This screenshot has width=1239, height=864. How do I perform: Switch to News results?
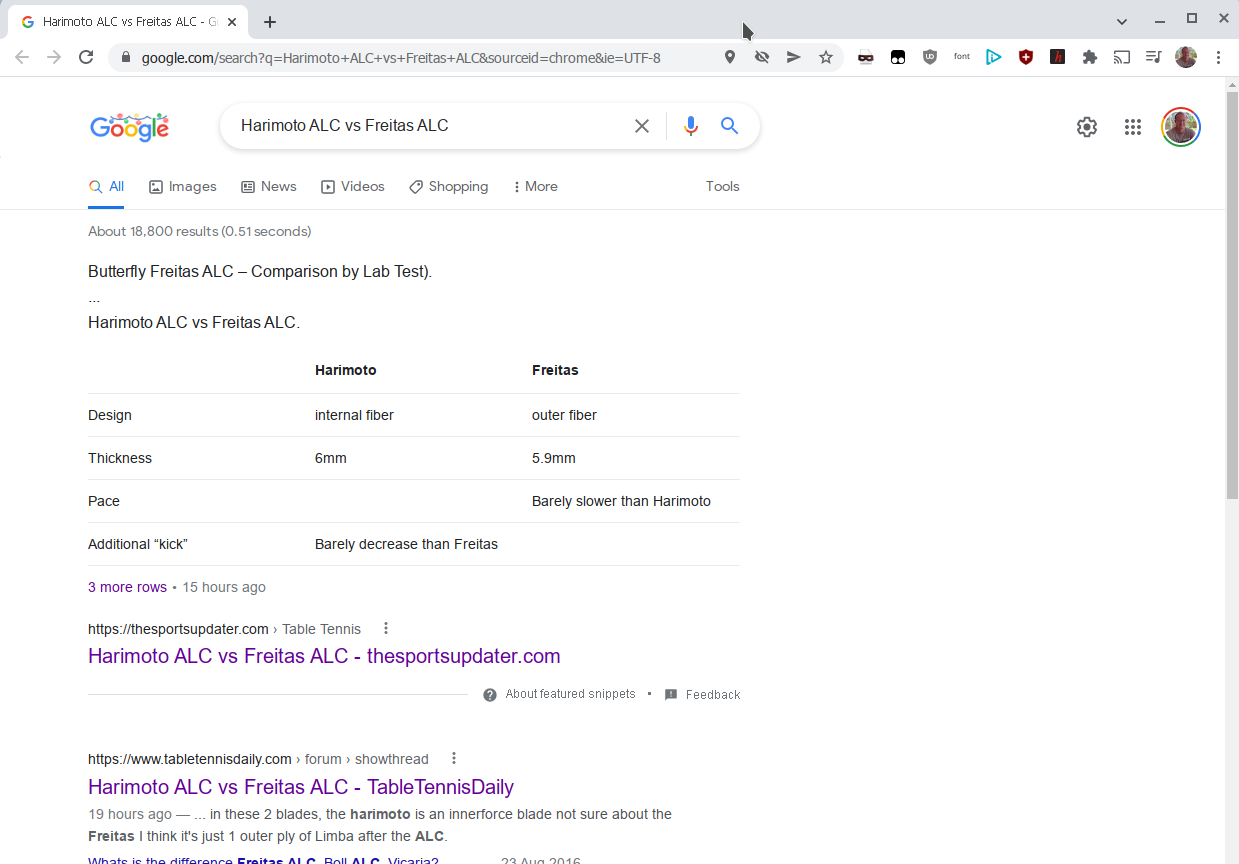point(269,187)
